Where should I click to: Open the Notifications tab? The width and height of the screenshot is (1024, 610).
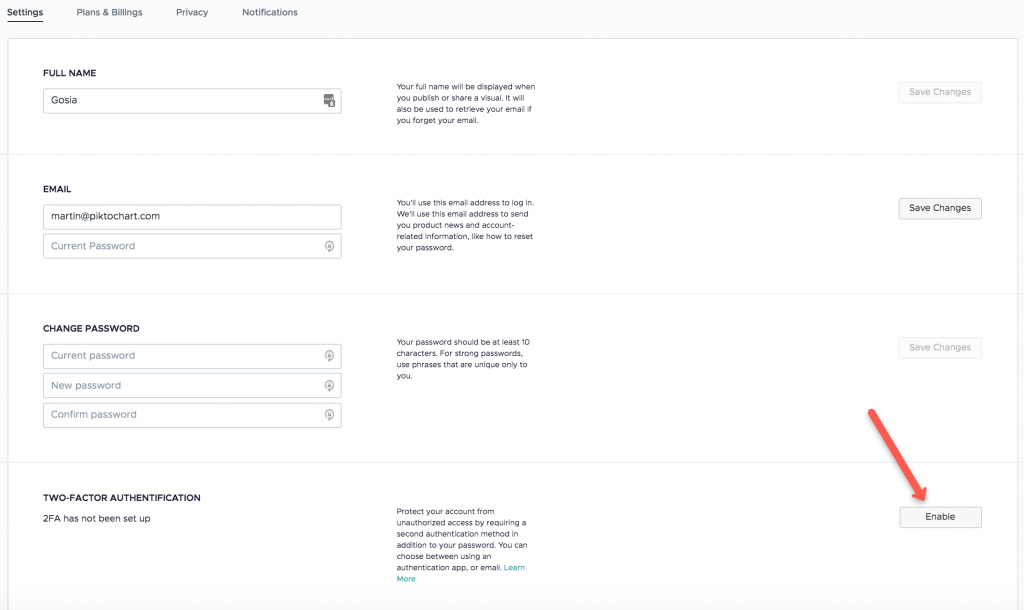270,12
